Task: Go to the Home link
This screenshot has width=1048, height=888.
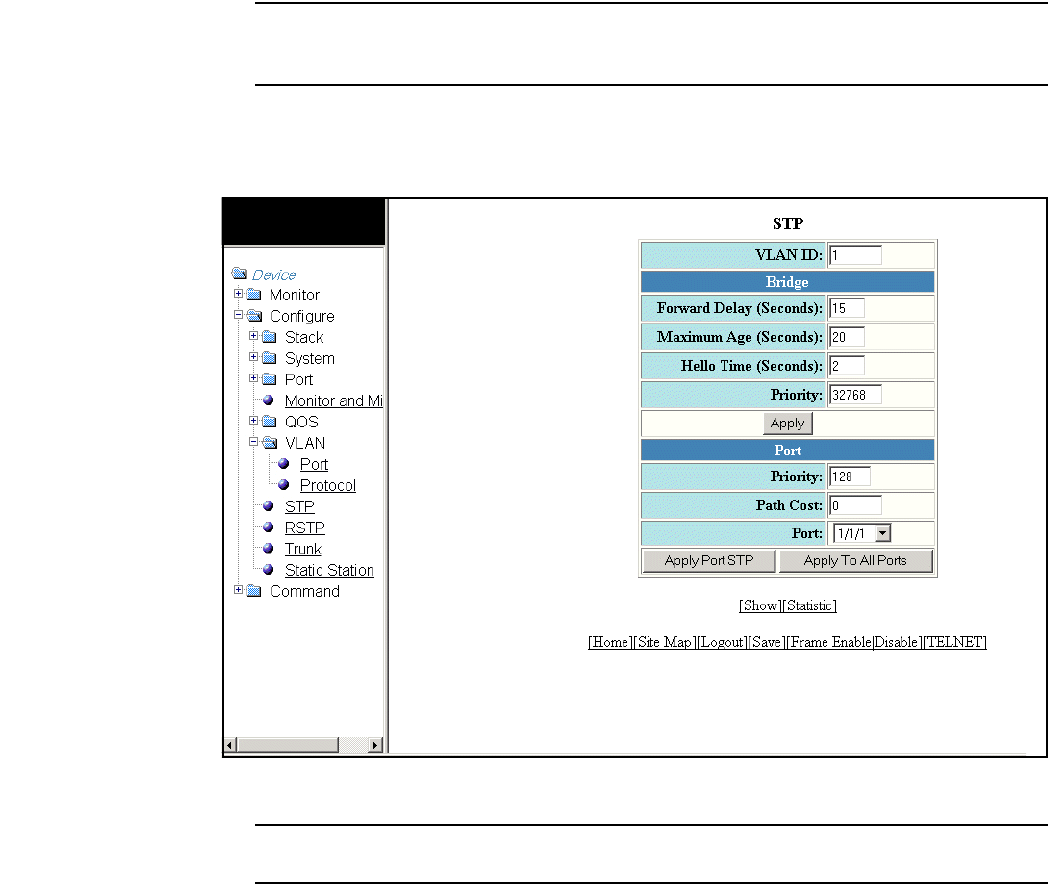Action: 610,642
